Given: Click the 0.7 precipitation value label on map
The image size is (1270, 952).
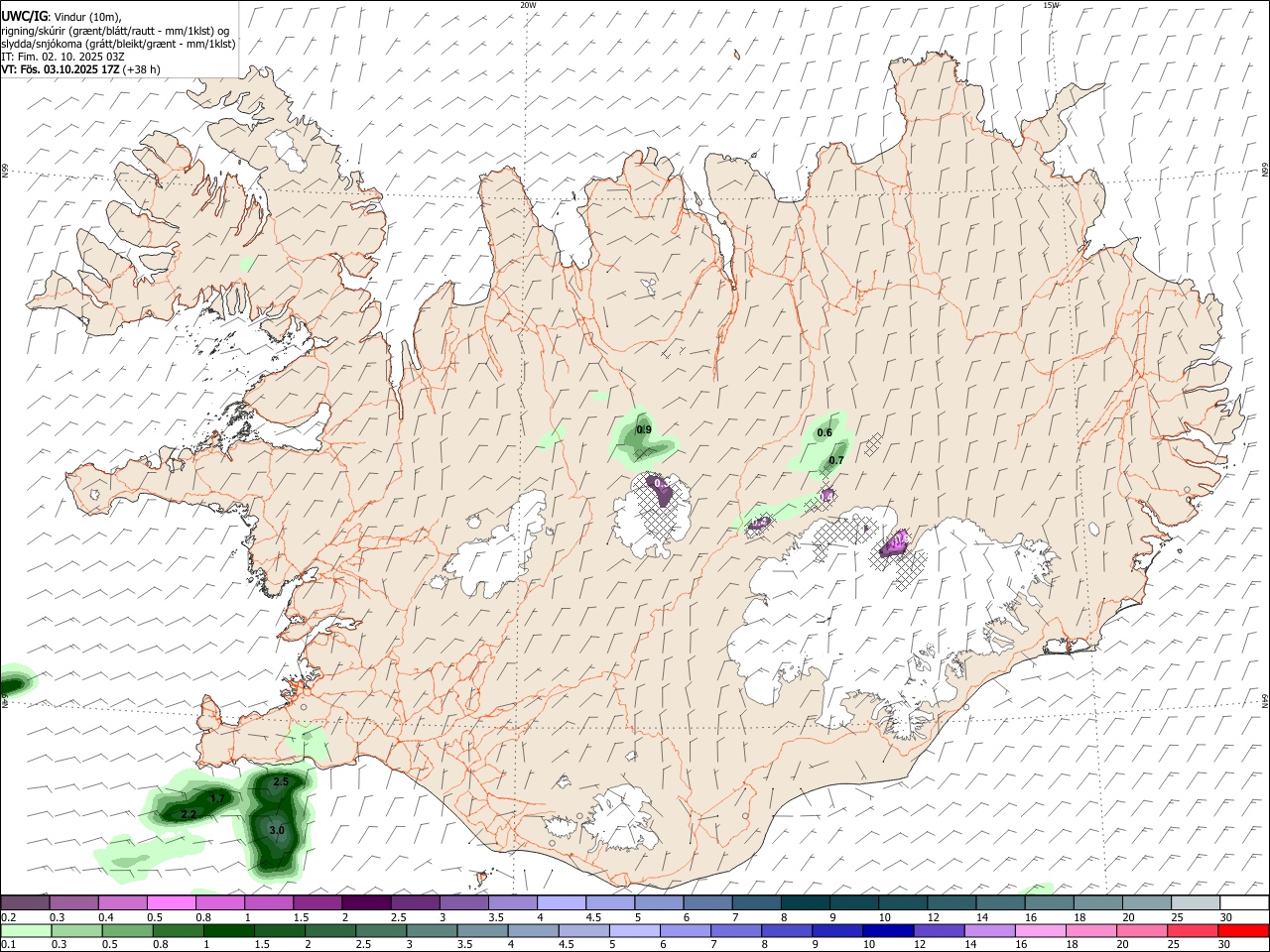Looking at the screenshot, I should 836,460.
